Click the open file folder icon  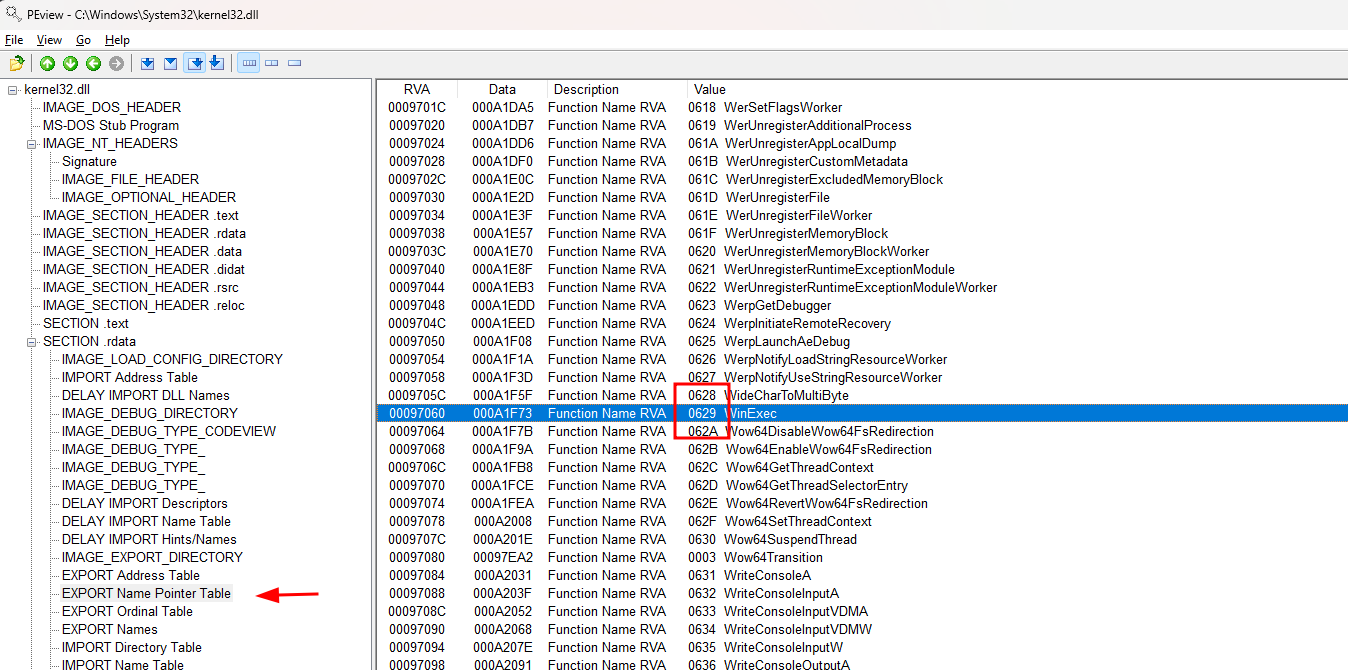click(16, 64)
